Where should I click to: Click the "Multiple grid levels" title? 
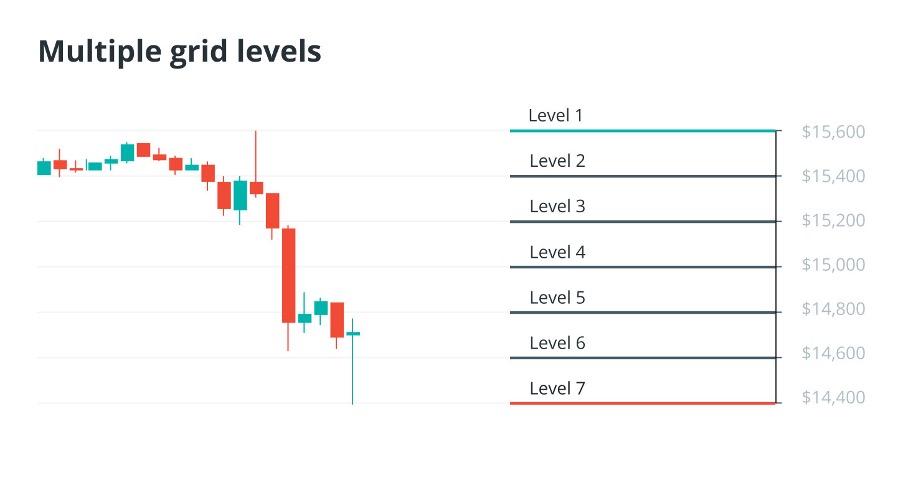[179, 51]
